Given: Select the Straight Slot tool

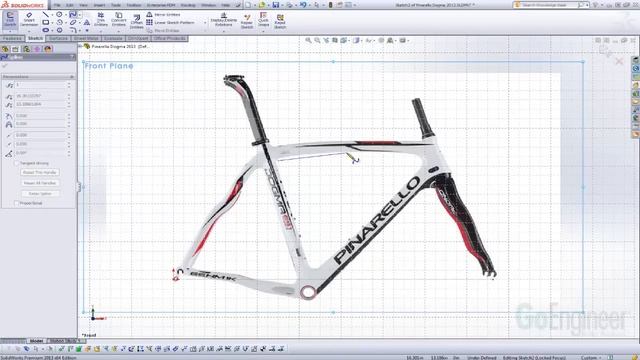Looking at the screenshot, I should click(46, 30).
